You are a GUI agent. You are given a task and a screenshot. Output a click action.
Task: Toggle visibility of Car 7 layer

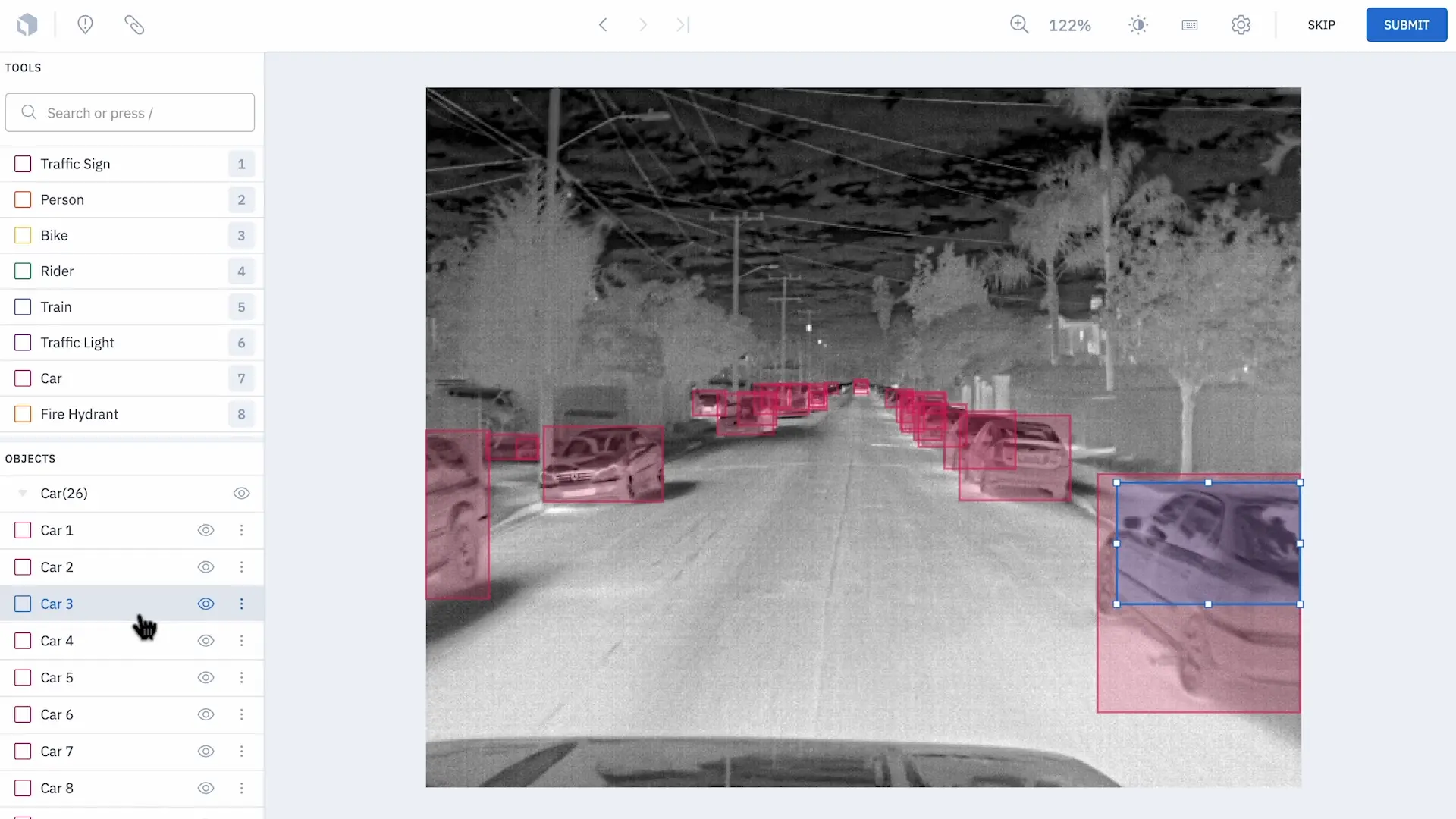coord(206,751)
